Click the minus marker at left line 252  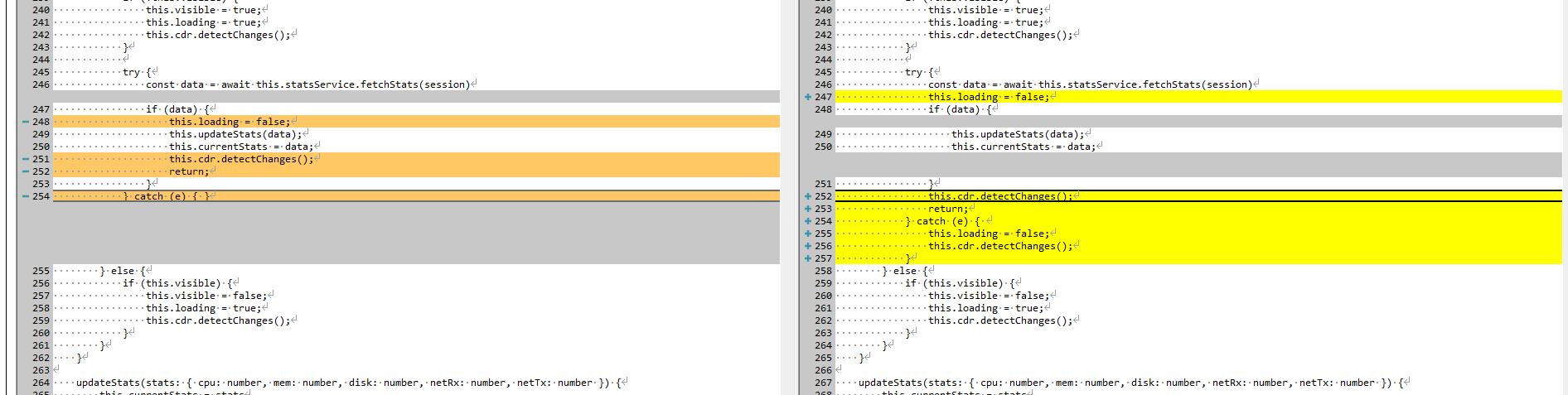pos(25,171)
